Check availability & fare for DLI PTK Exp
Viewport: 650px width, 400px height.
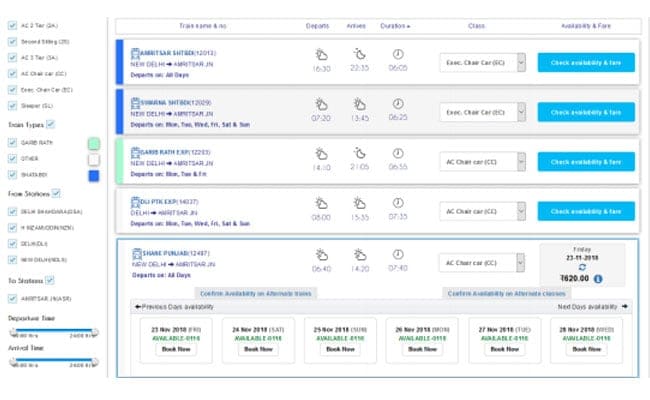(x=585, y=210)
